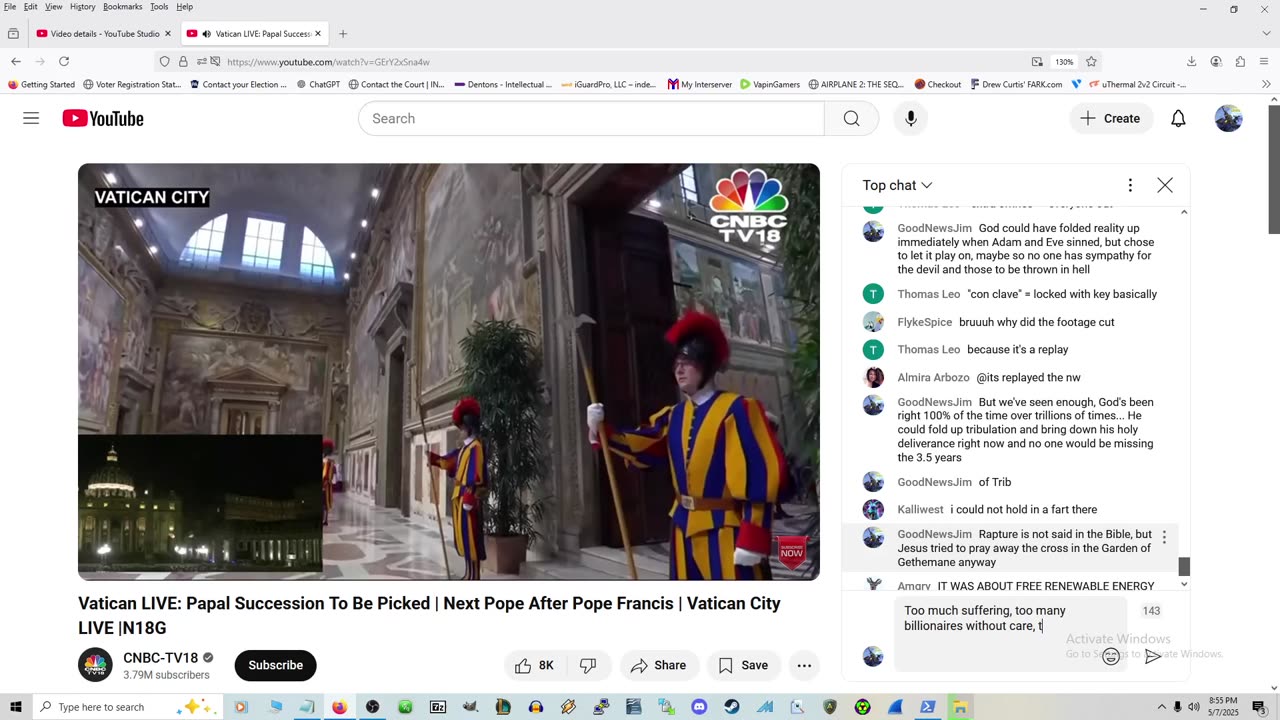Image resolution: width=1280 pixels, height=720 pixels.
Task: Click the YouTube search magnifier button
Action: tap(851, 119)
